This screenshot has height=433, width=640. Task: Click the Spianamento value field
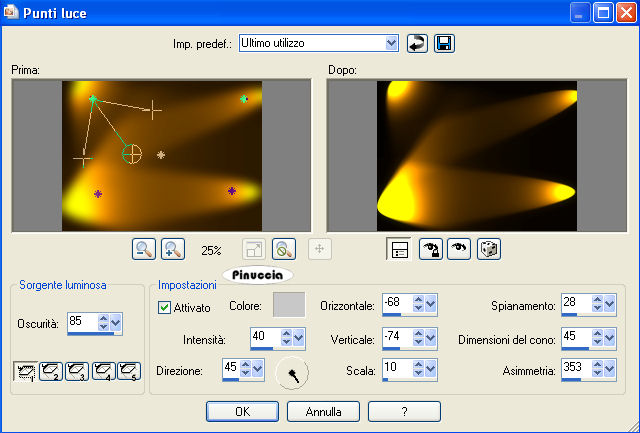[577, 303]
